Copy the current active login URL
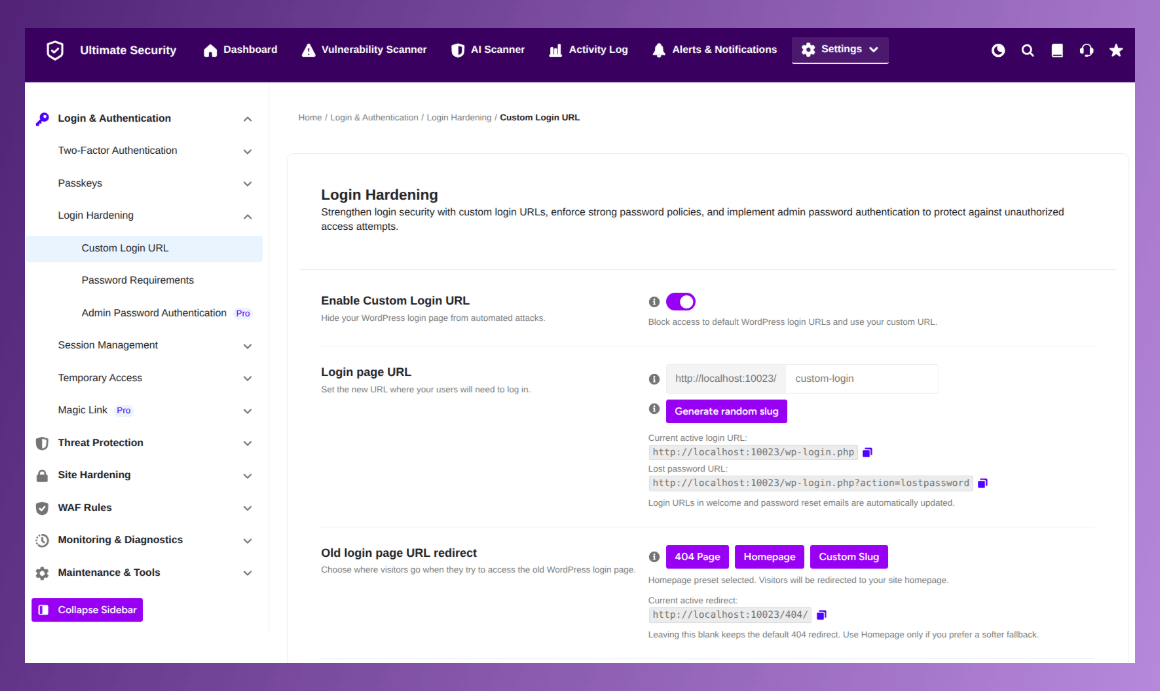Image resolution: width=1160 pixels, height=691 pixels. click(x=868, y=452)
